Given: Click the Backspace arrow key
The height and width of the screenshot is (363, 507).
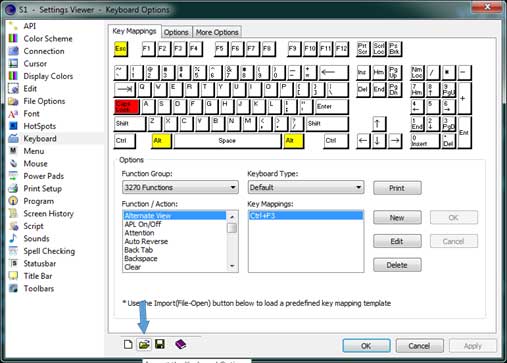Looking at the screenshot, I should click(334, 73).
